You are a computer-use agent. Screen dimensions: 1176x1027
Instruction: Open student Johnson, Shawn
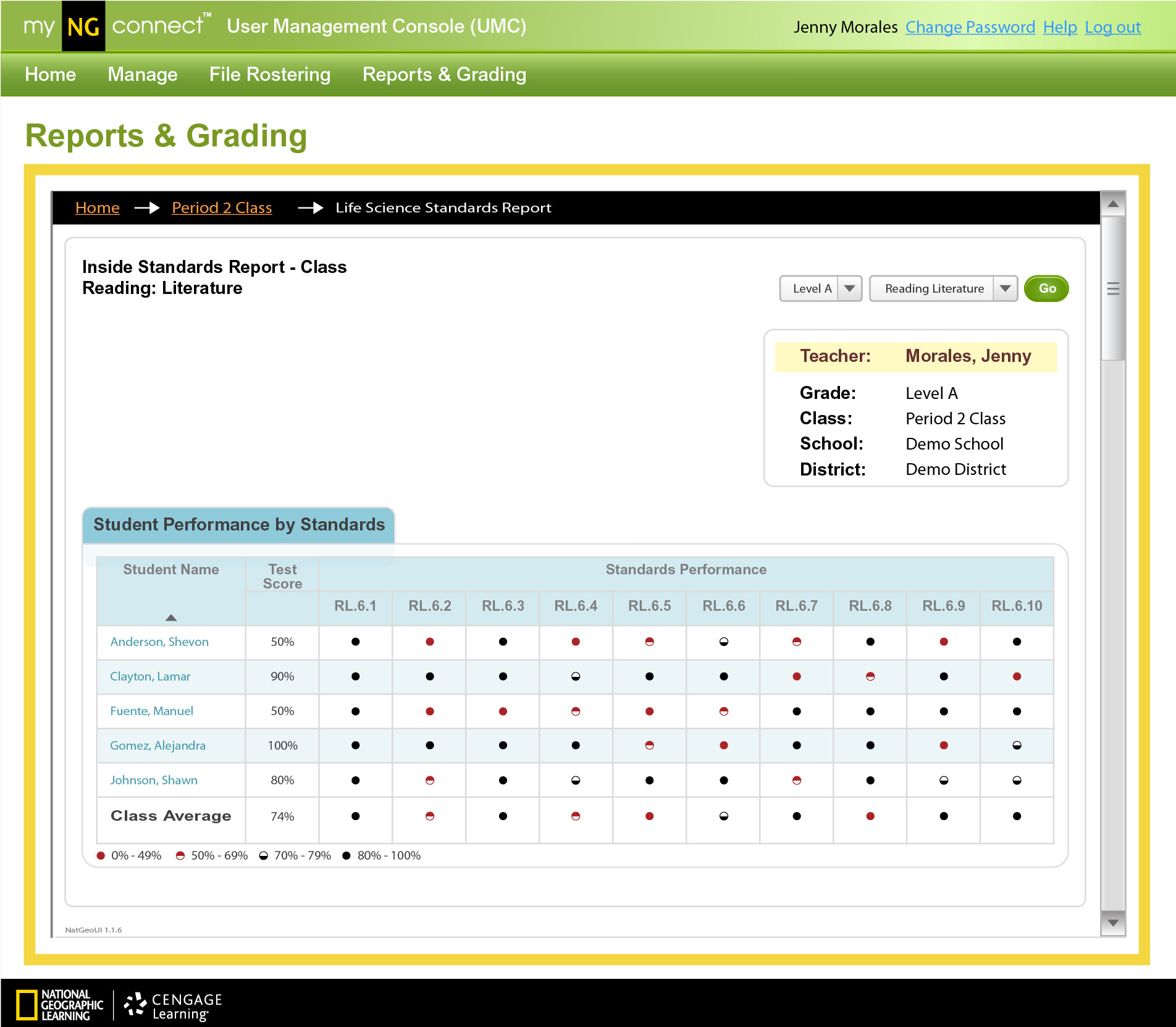[154, 780]
